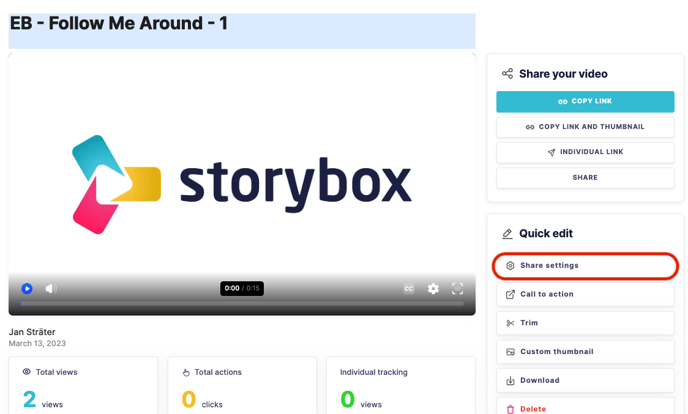This screenshot has height=414, width=688.
Task: Click the Download option
Action: [585, 381]
